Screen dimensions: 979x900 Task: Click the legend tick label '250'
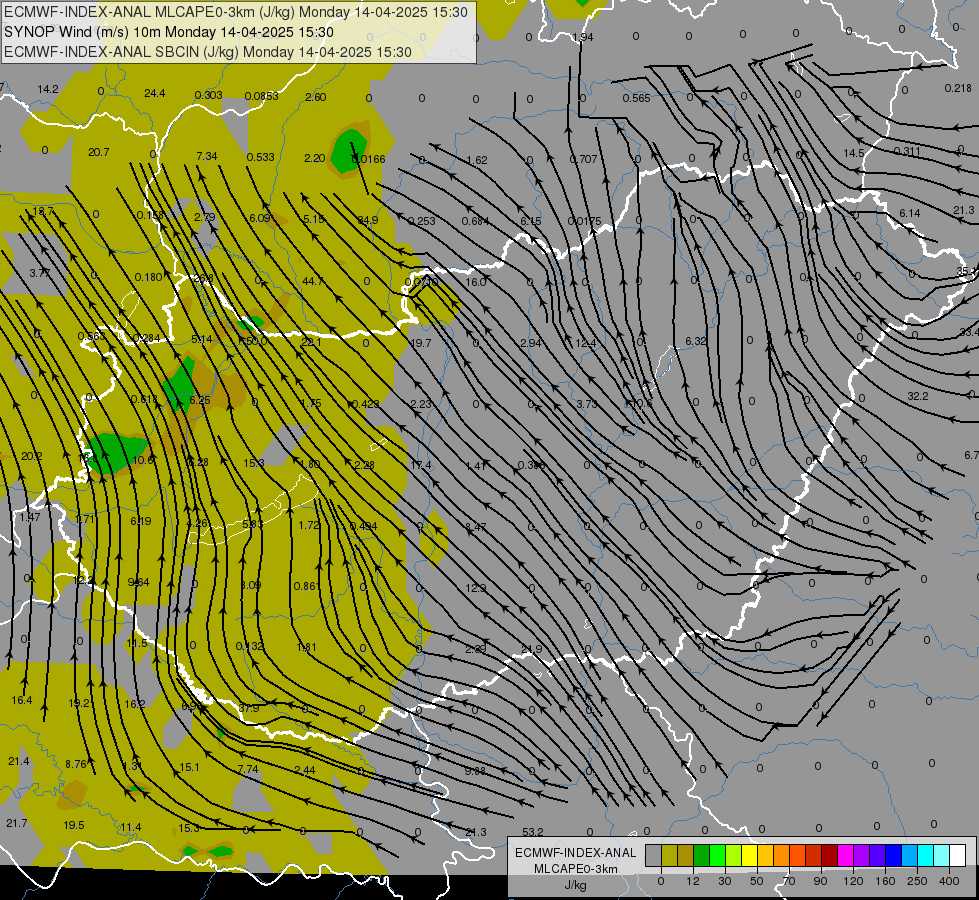[x=917, y=881]
